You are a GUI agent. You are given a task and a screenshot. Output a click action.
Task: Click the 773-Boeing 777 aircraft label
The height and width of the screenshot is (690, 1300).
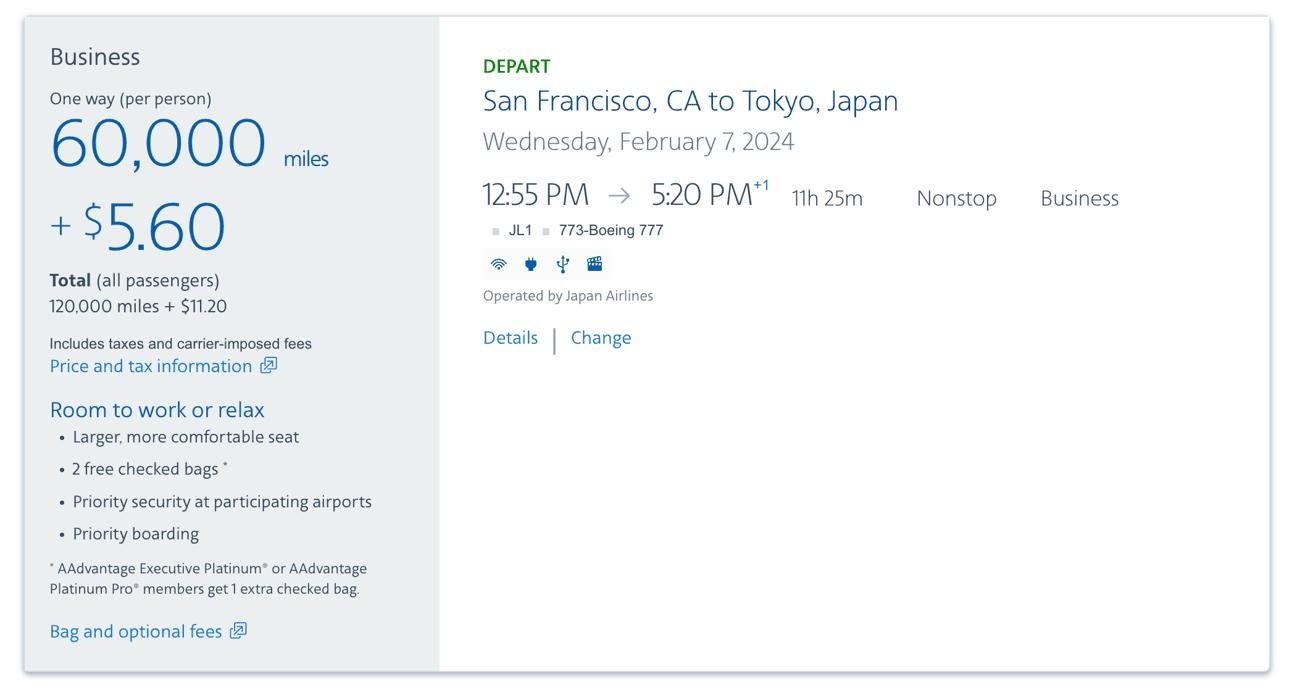pyautogui.click(x=610, y=230)
